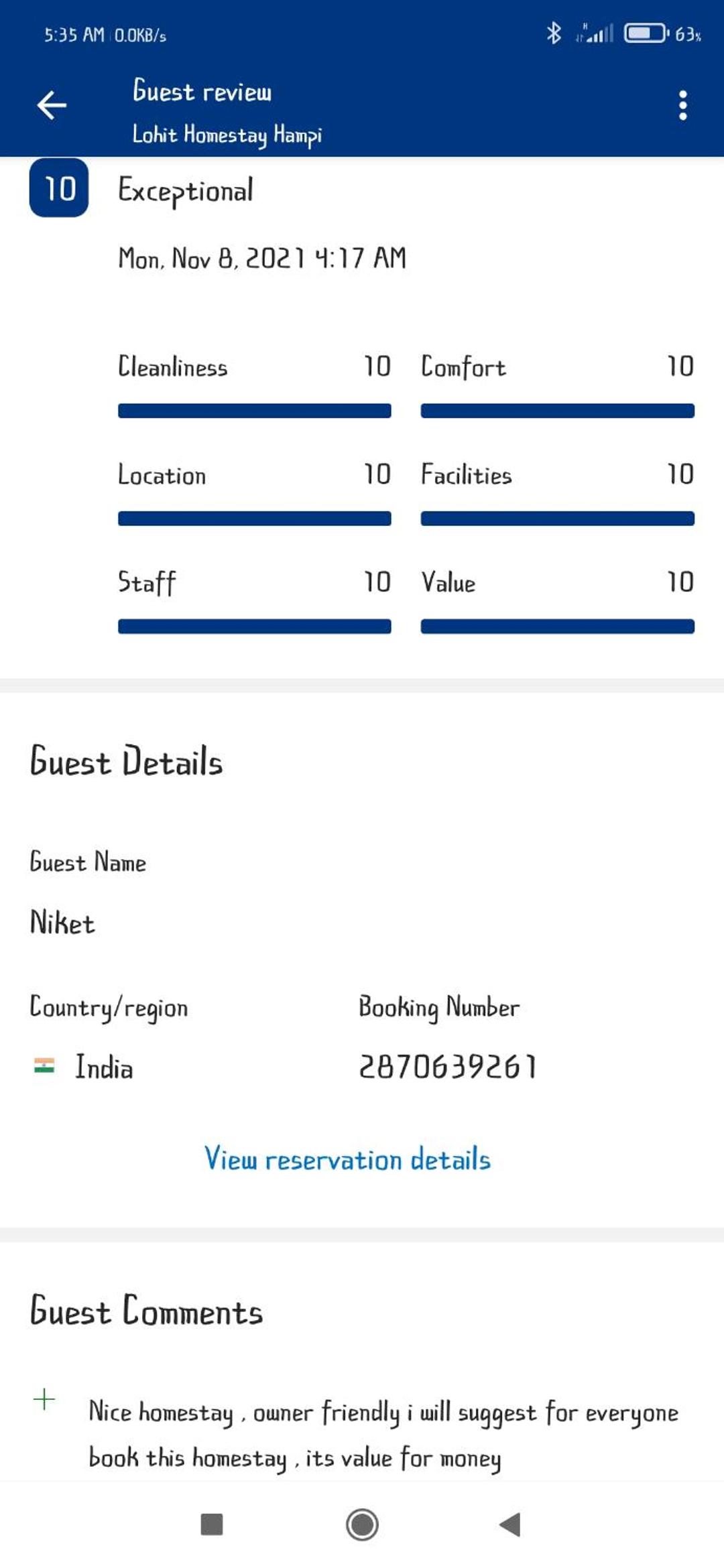Tap the Cleanliness score bar
724x1568 pixels.
click(x=255, y=411)
